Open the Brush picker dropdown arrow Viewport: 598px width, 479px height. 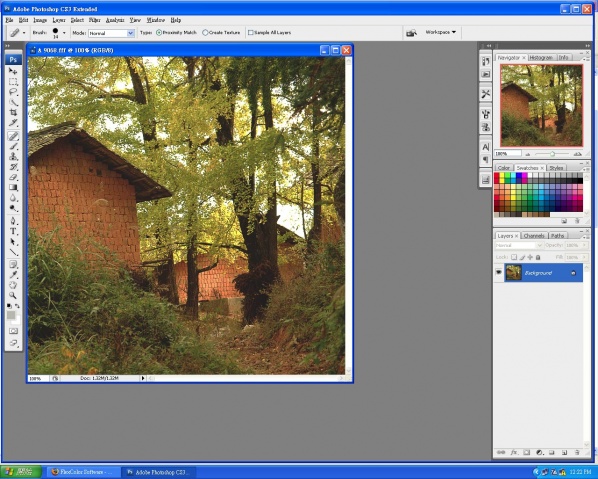coord(64,33)
